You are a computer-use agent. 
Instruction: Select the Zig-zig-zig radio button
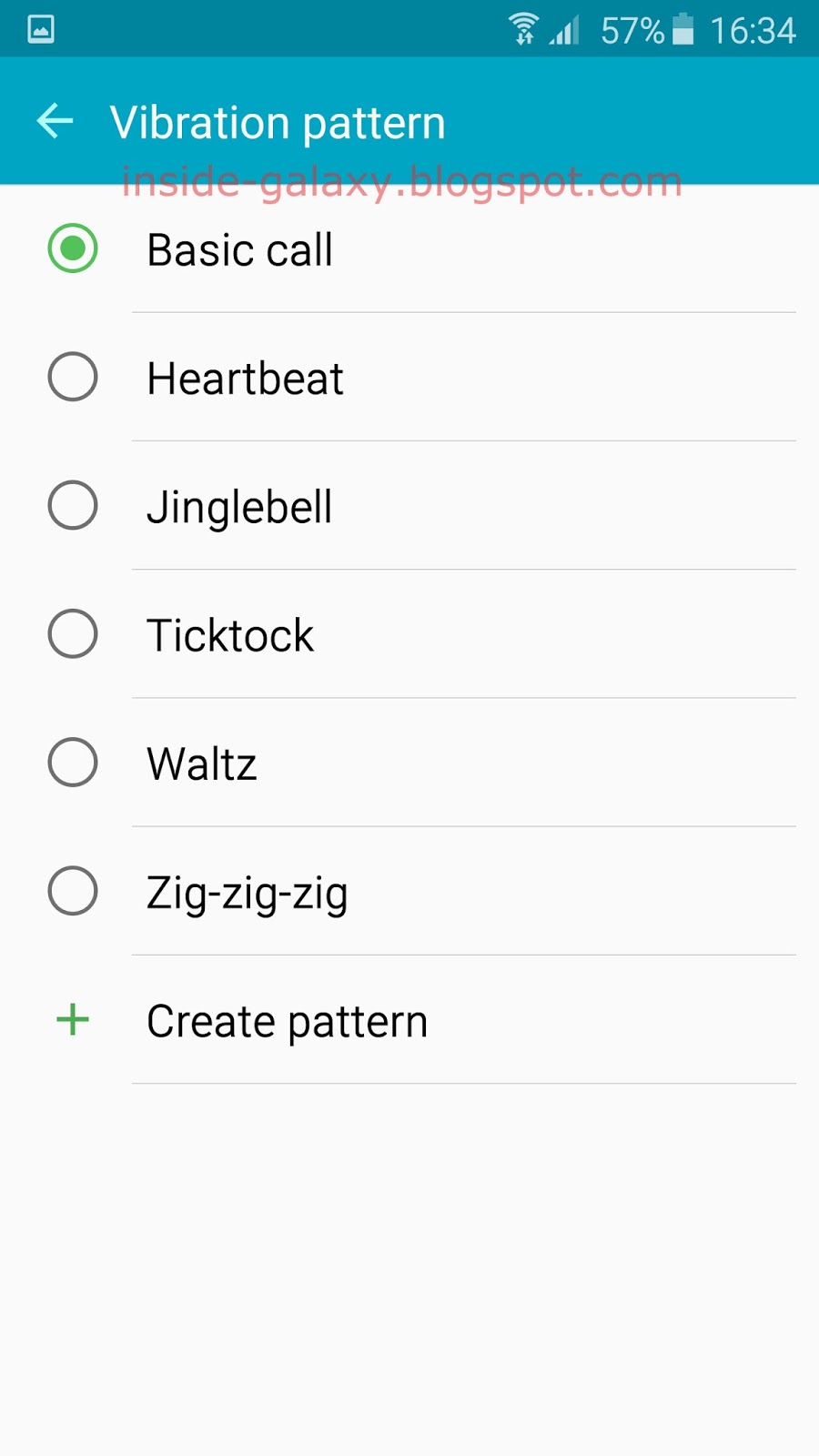pos(73,890)
